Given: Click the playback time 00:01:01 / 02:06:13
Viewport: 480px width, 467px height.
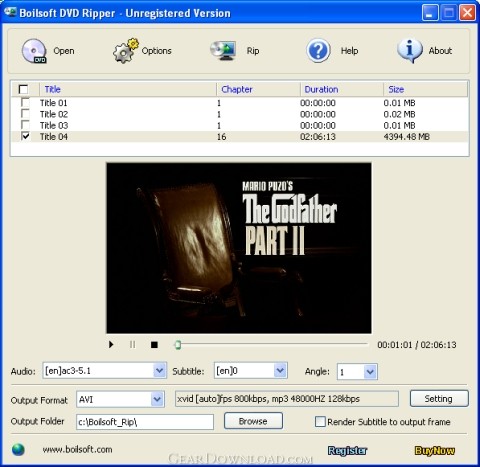Looking at the screenshot, I should pos(417,345).
